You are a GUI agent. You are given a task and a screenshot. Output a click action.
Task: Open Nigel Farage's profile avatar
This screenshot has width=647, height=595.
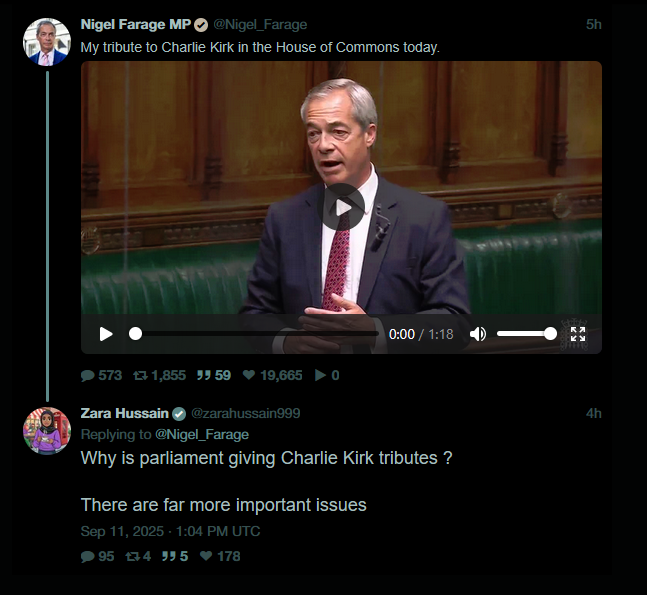pos(47,42)
